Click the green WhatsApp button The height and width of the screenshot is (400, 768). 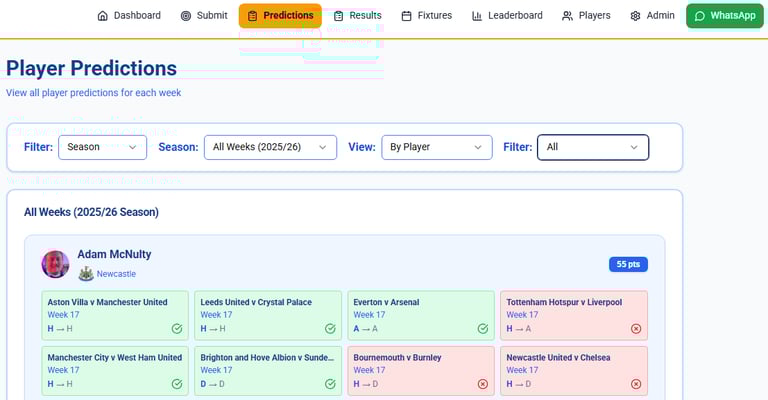point(725,16)
